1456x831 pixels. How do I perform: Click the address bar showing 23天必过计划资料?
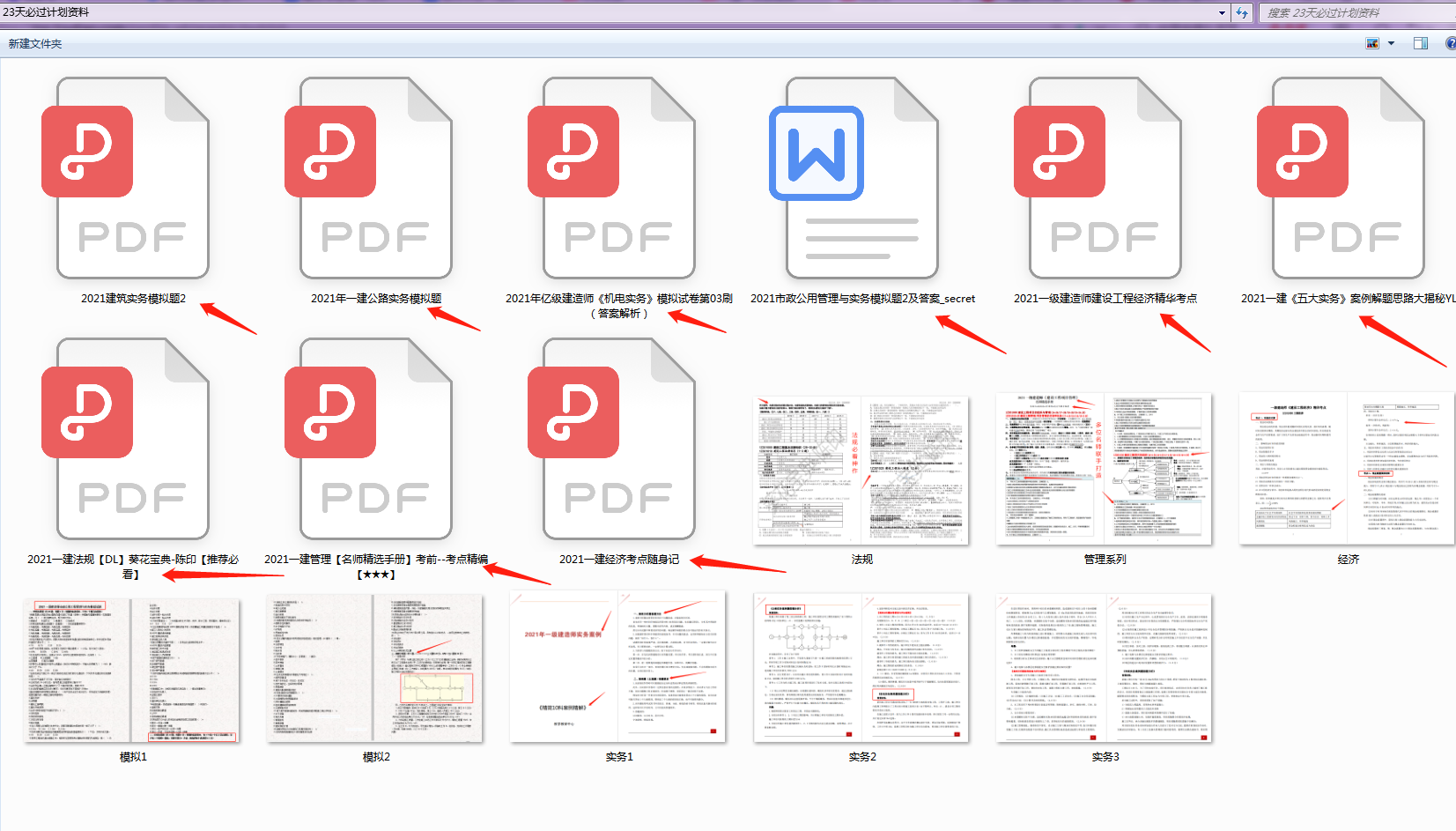(608, 12)
